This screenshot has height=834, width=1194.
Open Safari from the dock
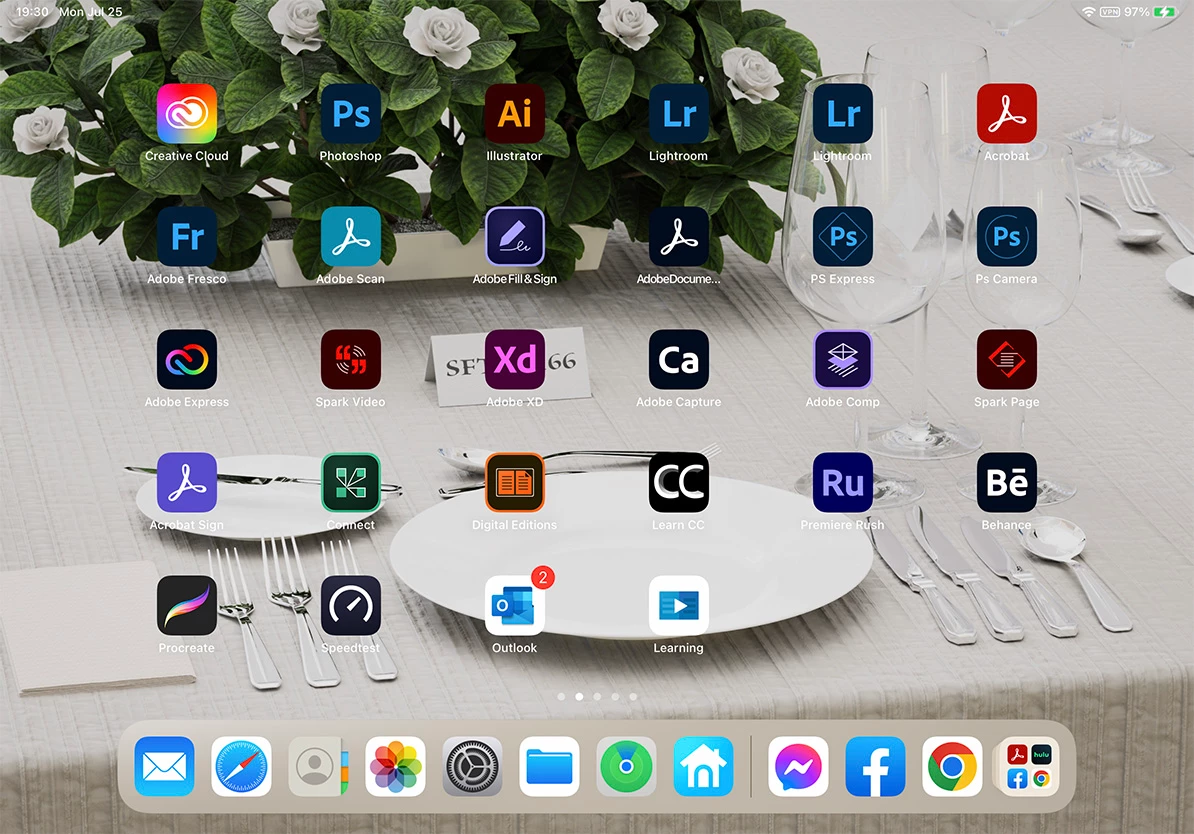241,766
